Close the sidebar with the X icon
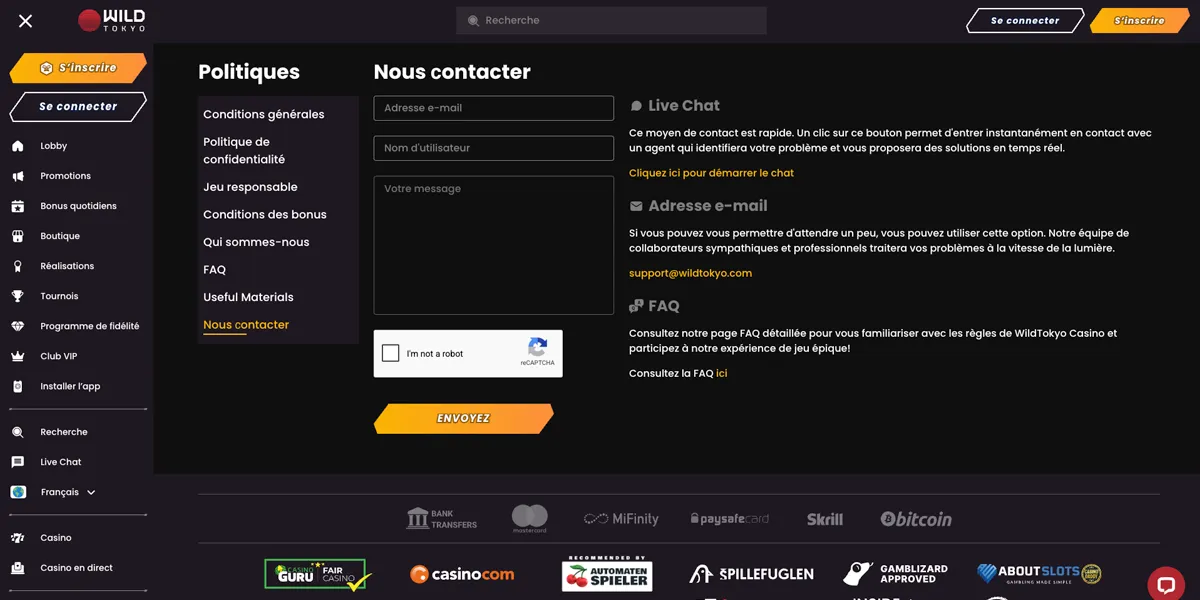 click(x=25, y=21)
